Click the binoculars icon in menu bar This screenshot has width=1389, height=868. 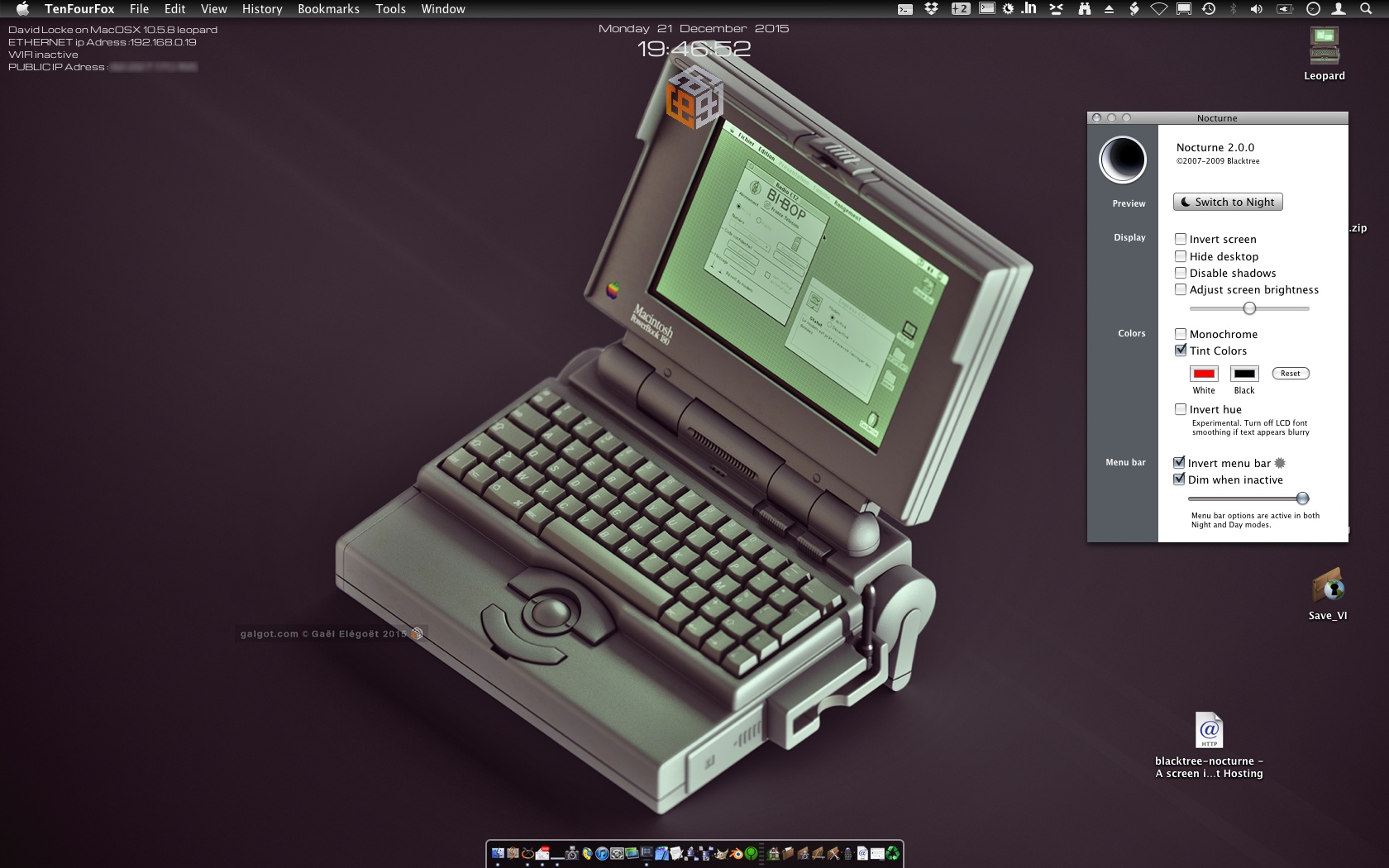1084,9
